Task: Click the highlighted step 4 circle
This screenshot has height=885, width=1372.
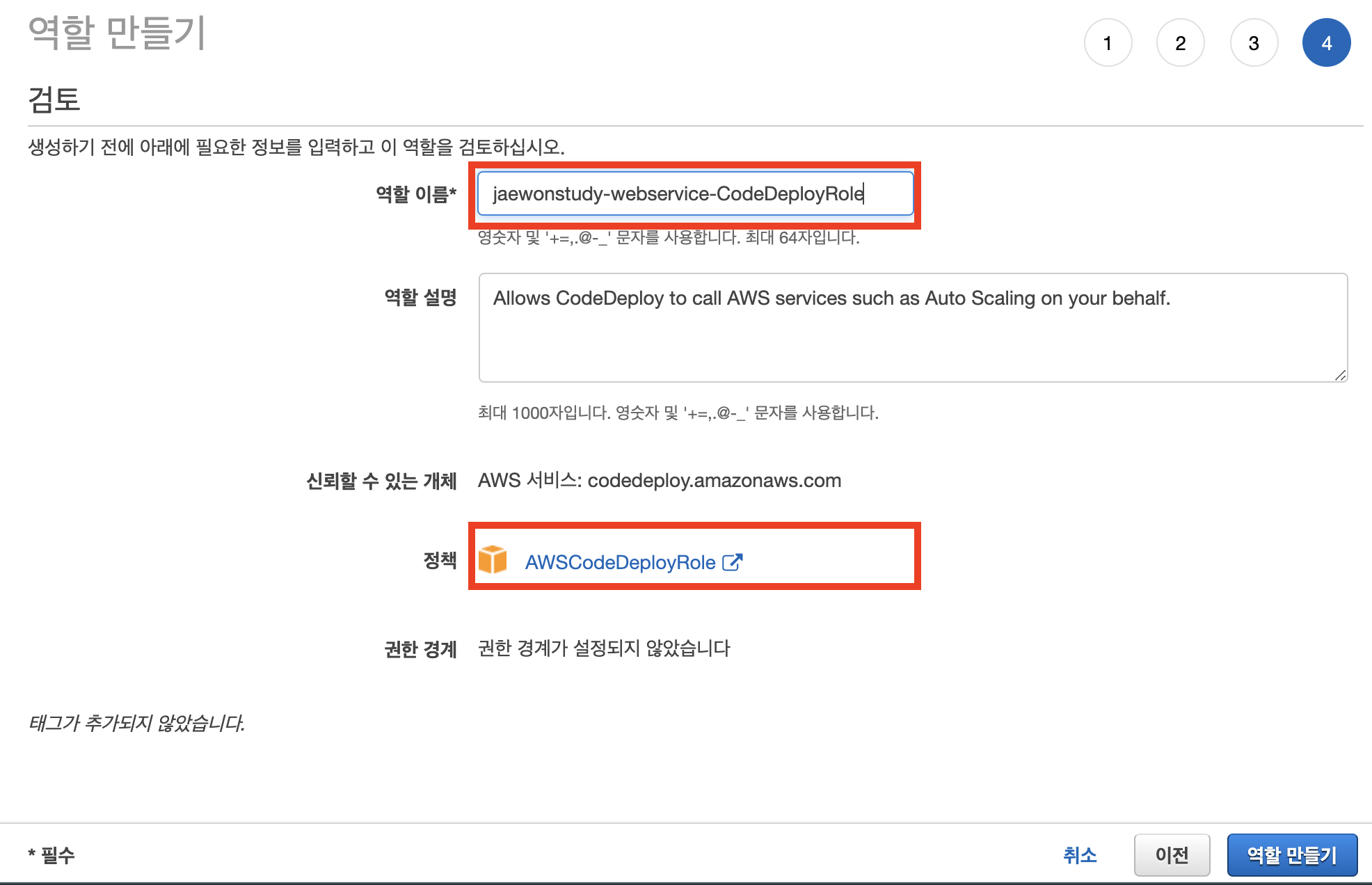Action: [1327, 43]
